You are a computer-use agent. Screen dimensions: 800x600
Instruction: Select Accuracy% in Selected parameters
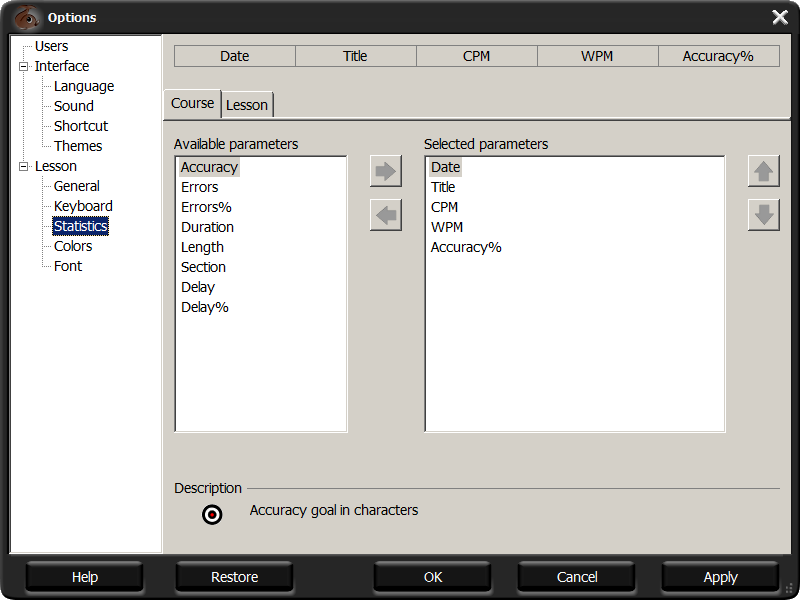point(466,247)
